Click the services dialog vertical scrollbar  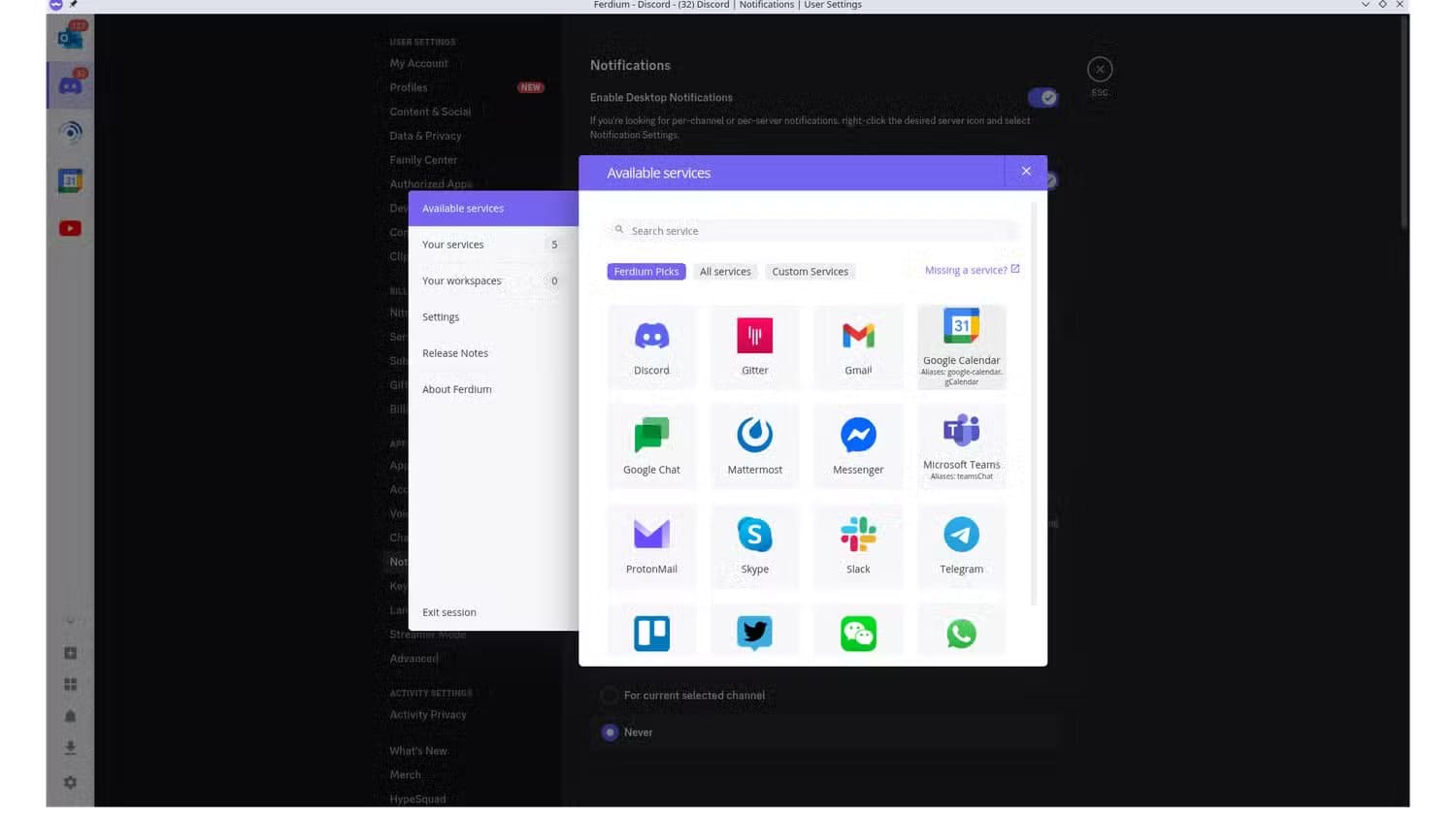(1034, 403)
